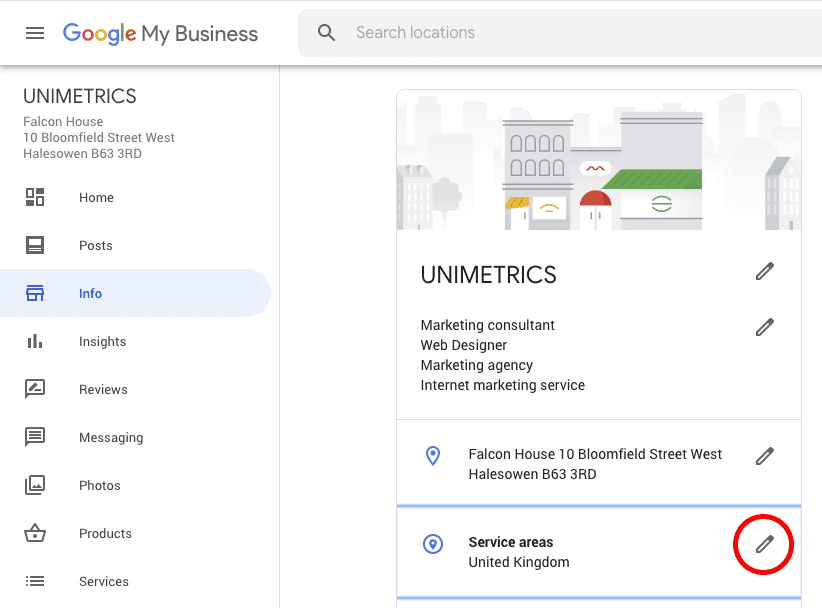The height and width of the screenshot is (608, 822).
Task: Click the "Marketing consultant" category text
Action: (x=488, y=325)
